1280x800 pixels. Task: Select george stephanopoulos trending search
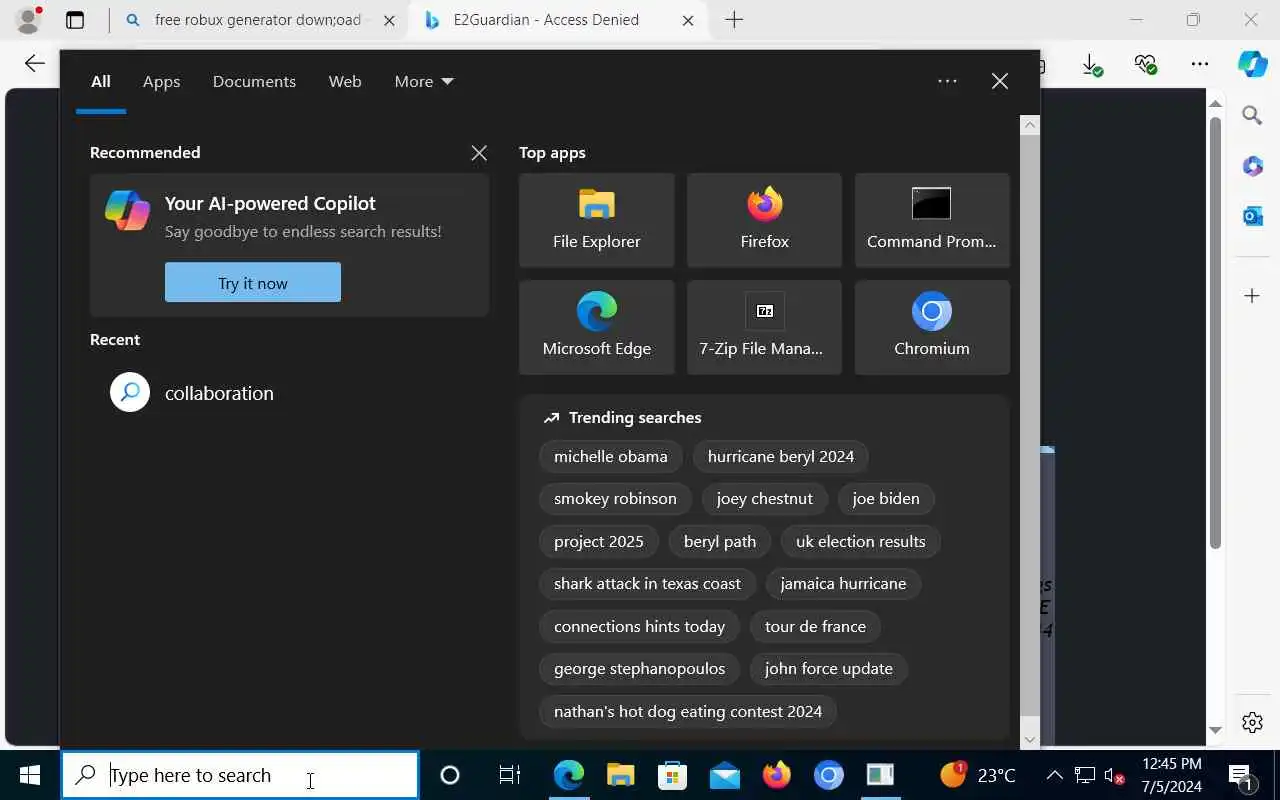[x=640, y=668]
